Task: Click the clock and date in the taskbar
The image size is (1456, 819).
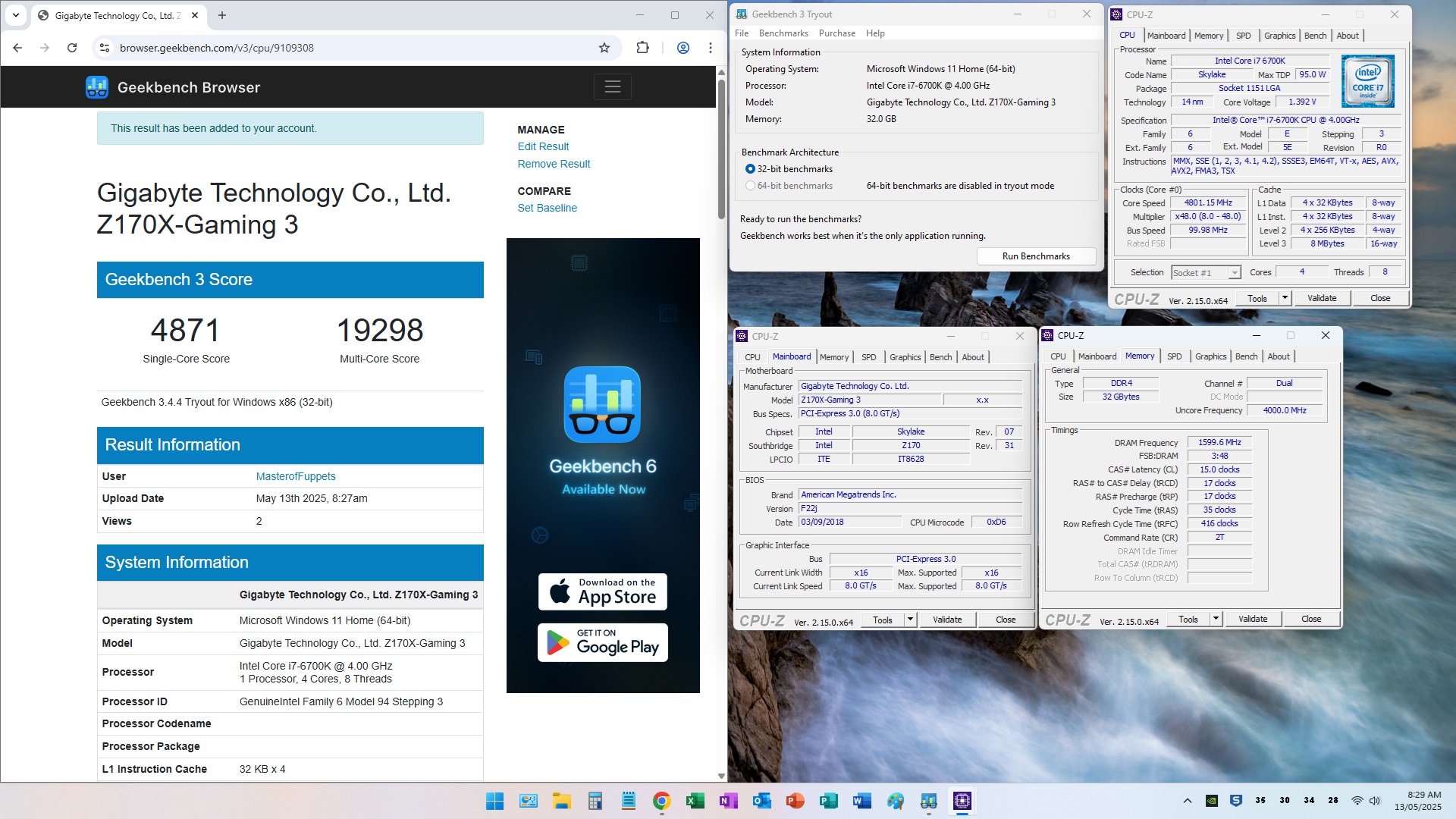Action: pos(1417,801)
